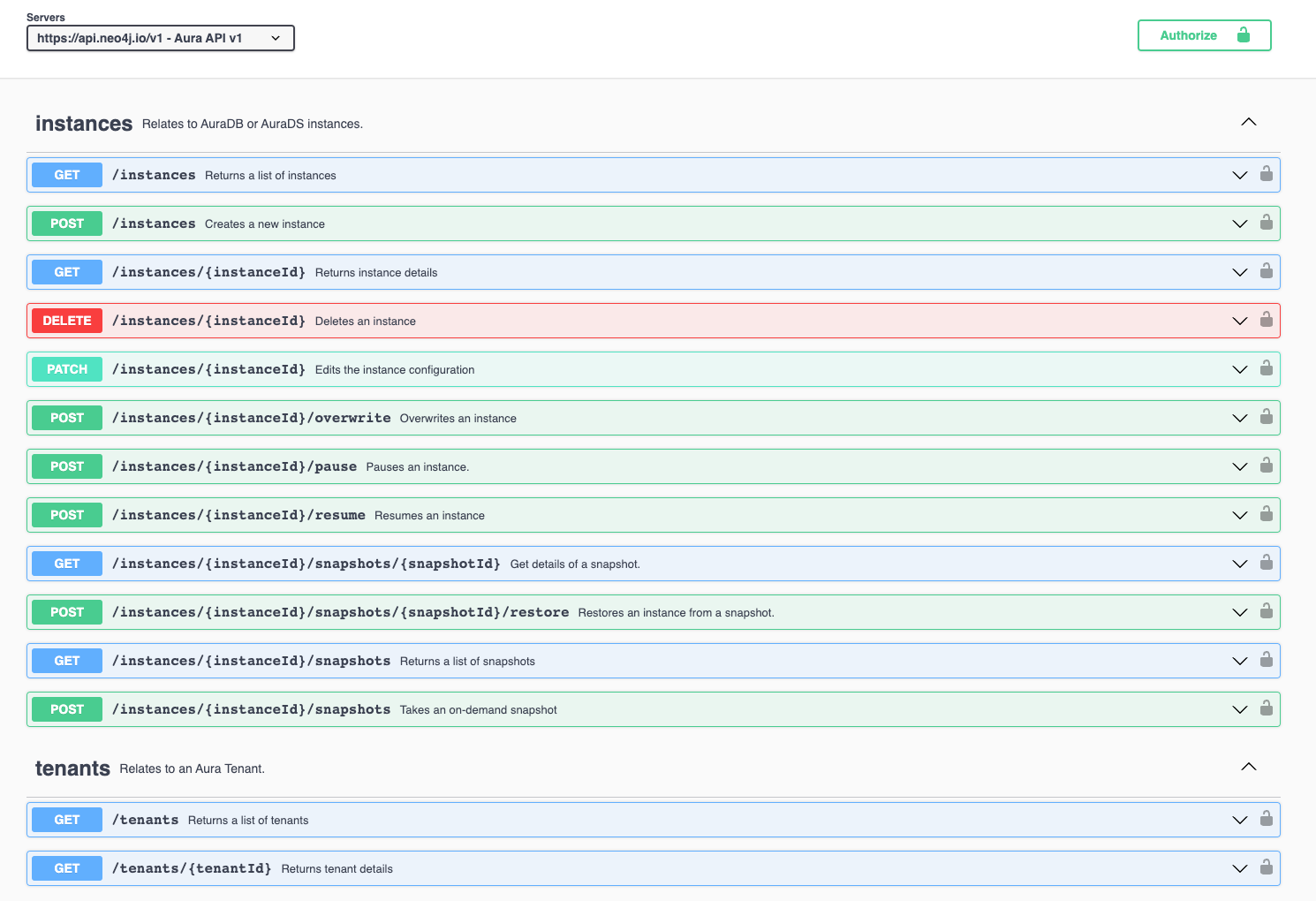This screenshot has height=901, width=1316.
Task: Click 'Restores an instance from a snapshot.' text
Action: point(676,612)
